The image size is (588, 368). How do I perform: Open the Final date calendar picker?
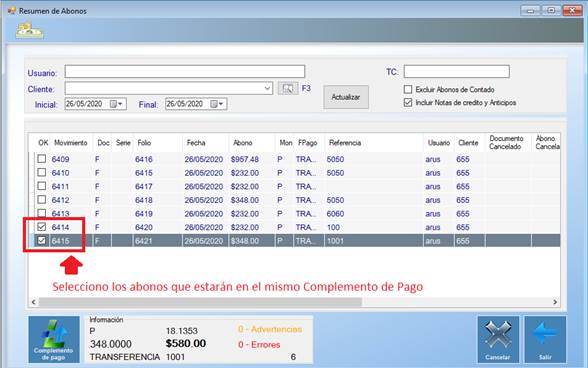pyautogui.click(x=216, y=104)
